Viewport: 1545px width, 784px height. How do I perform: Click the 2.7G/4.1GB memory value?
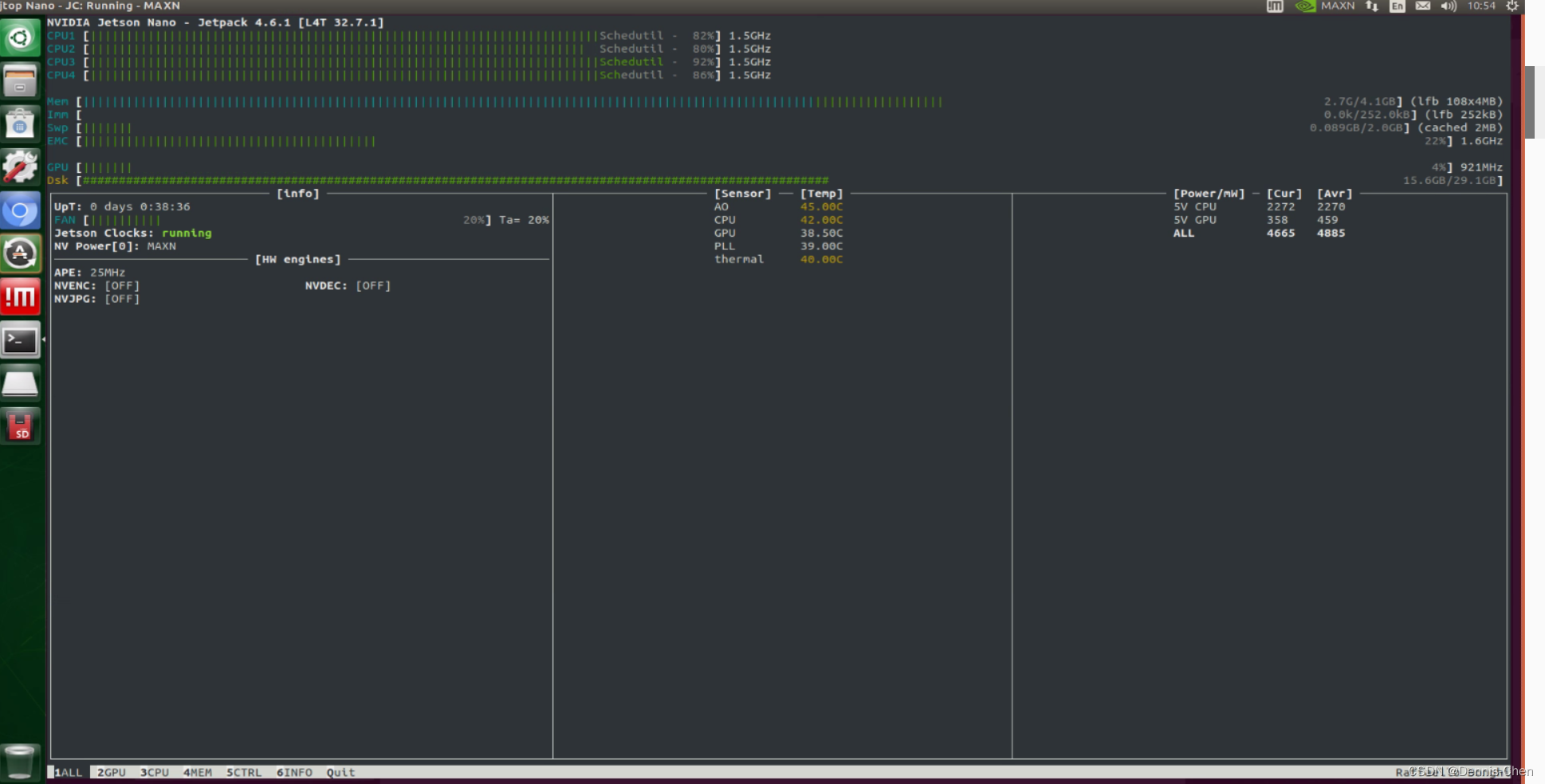[1360, 101]
